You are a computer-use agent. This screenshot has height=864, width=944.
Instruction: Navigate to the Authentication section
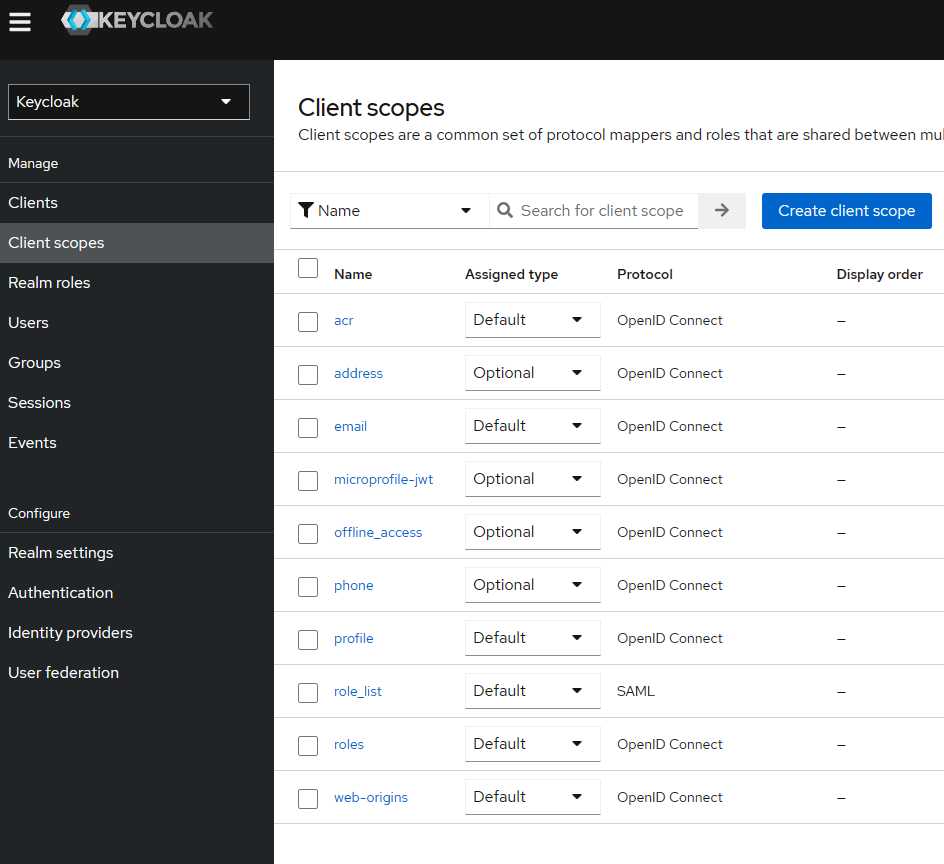click(60, 592)
